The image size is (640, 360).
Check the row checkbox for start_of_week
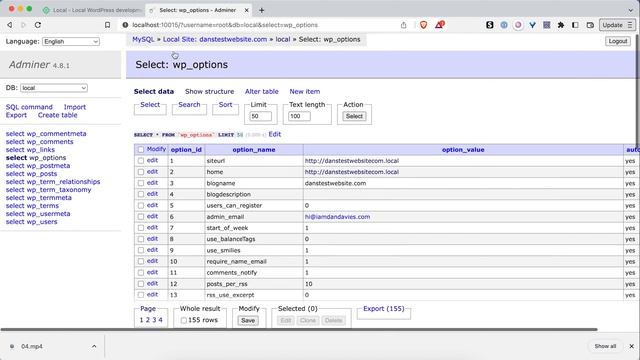coord(141,228)
